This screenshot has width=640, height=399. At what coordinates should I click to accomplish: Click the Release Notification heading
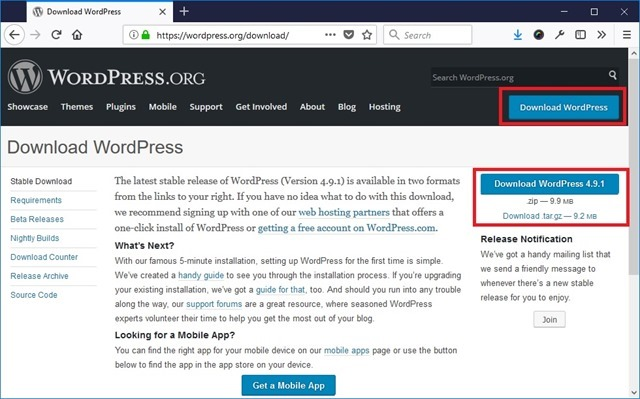(x=527, y=239)
